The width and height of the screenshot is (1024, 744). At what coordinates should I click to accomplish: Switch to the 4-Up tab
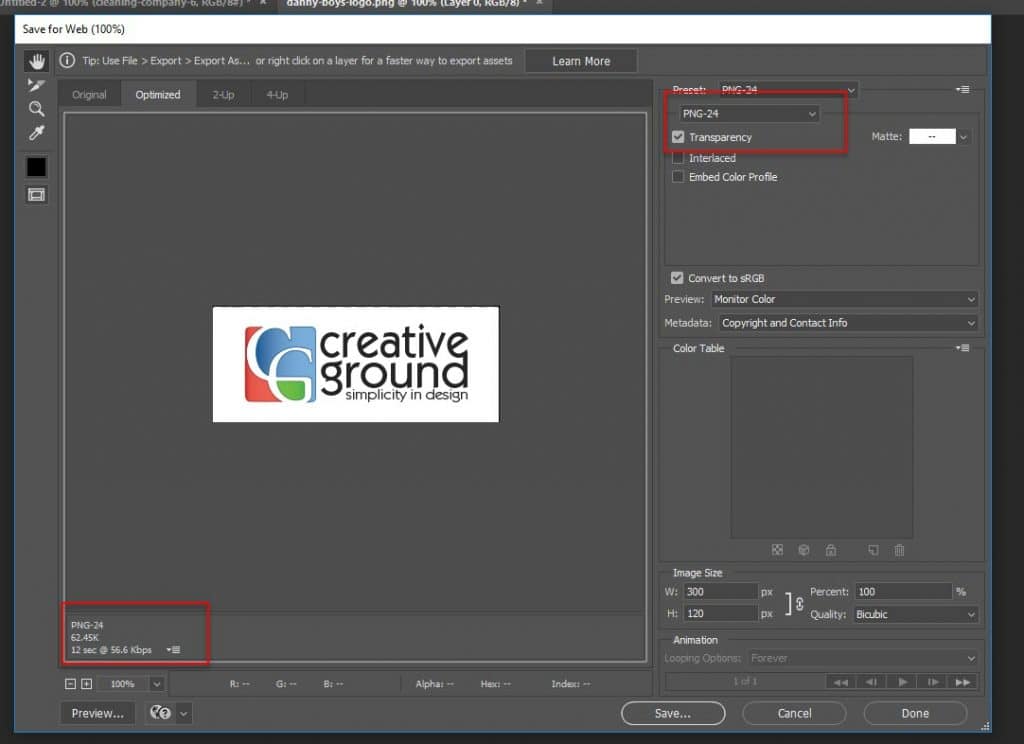(277, 95)
